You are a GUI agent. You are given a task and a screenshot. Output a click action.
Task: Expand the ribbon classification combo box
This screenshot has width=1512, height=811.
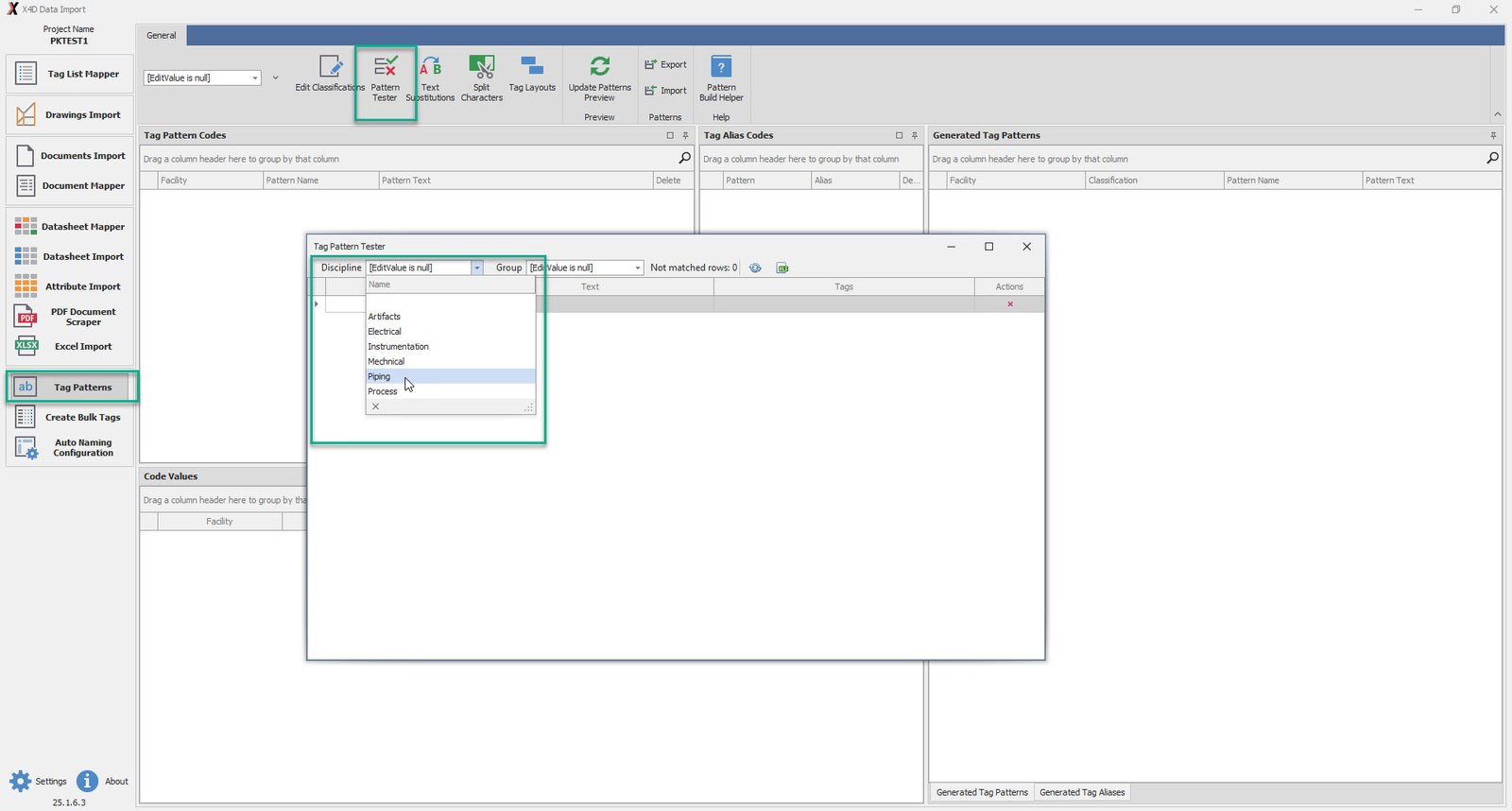255,78
